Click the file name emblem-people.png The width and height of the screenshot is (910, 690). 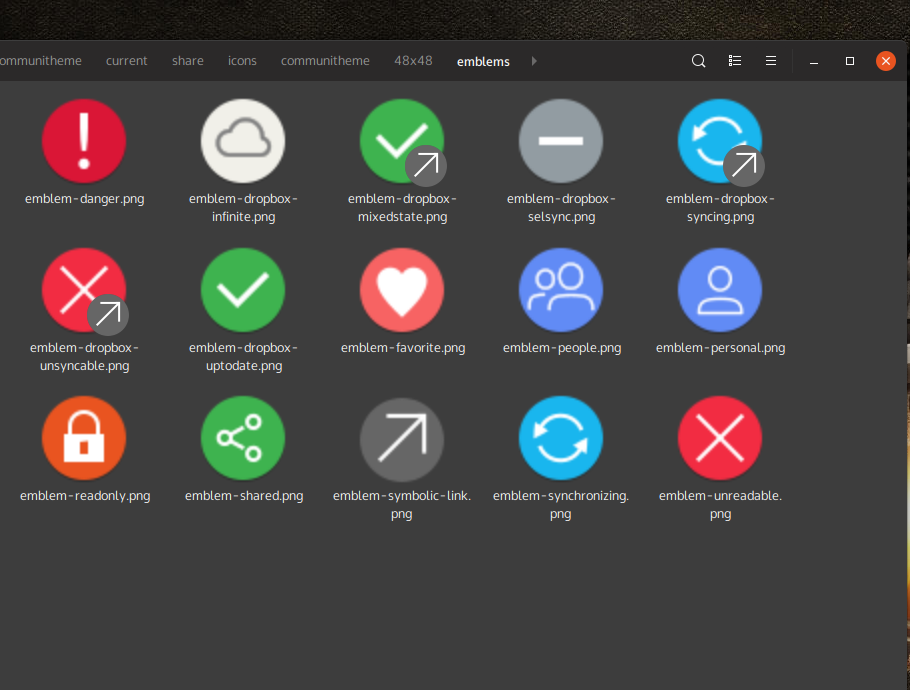[x=562, y=348]
